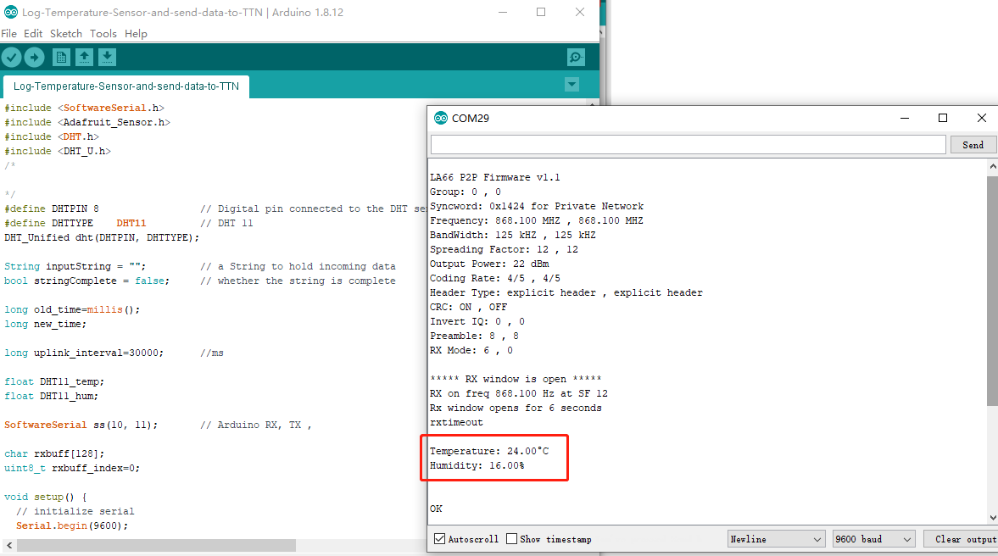Open Serial Monitor magnifier icon
Screen dimensions: 998x556
[575, 57]
